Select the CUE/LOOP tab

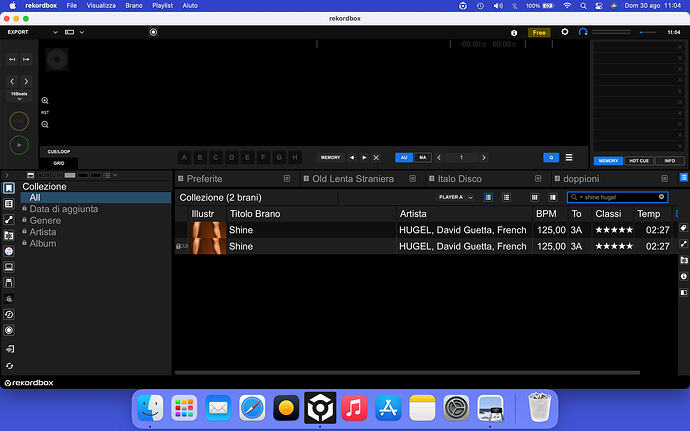pos(59,151)
